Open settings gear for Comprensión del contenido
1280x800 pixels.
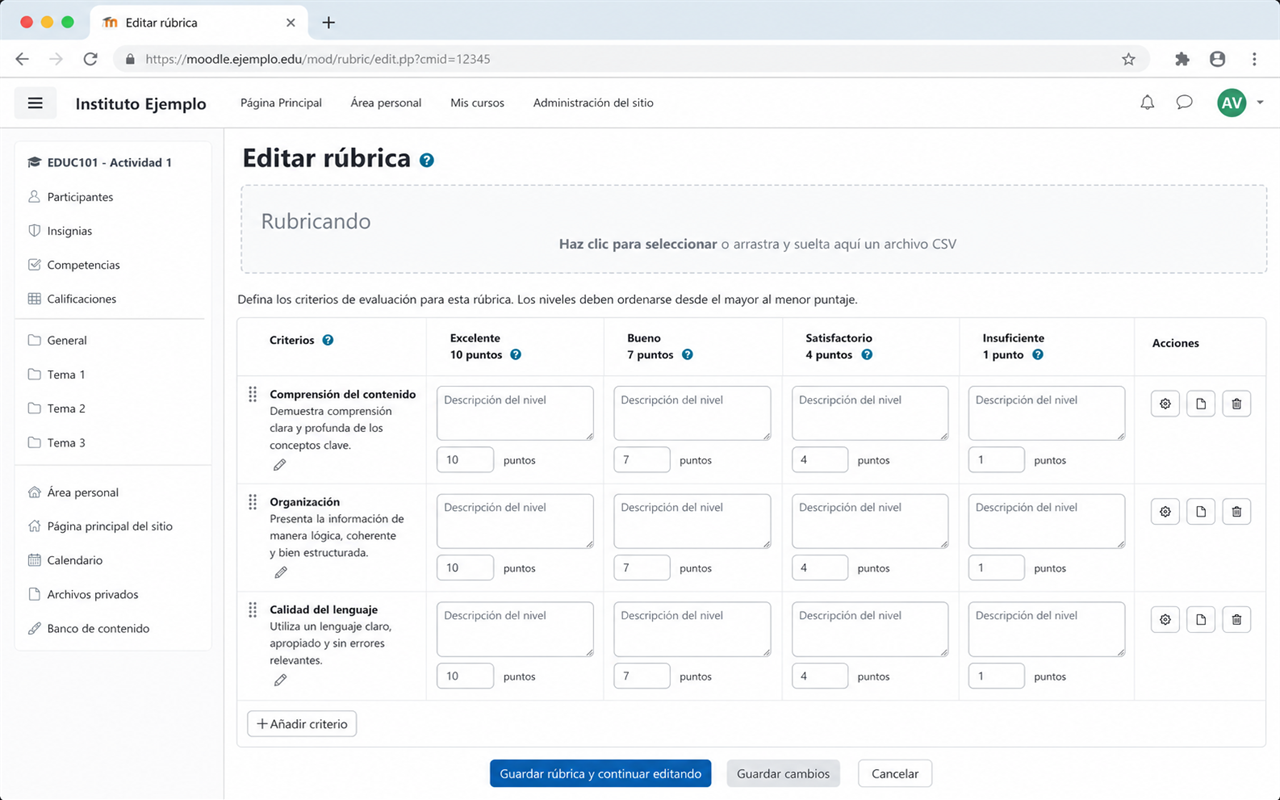(x=1165, y=404)
